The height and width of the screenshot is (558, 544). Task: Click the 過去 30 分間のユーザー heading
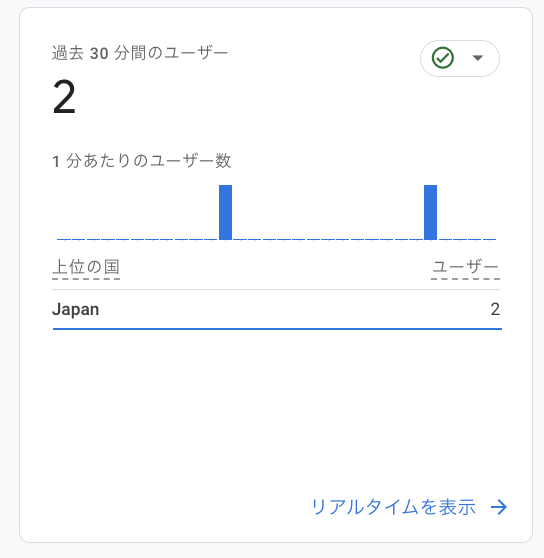[140, 53]
